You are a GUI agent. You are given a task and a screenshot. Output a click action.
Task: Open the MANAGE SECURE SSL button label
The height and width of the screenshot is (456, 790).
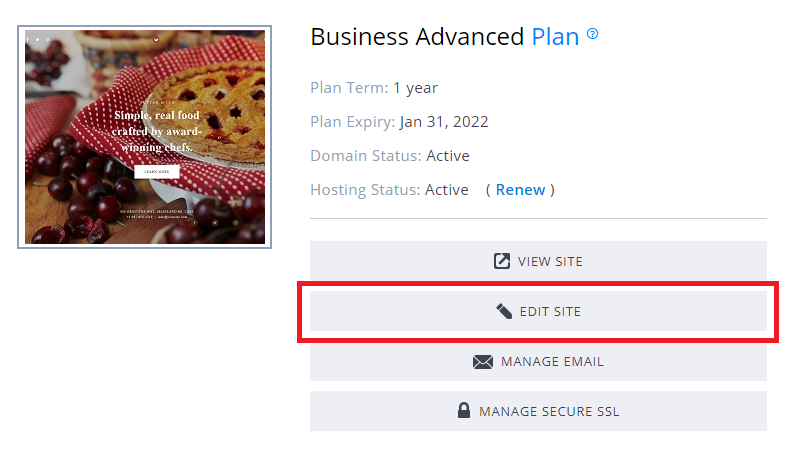point(549,411)
